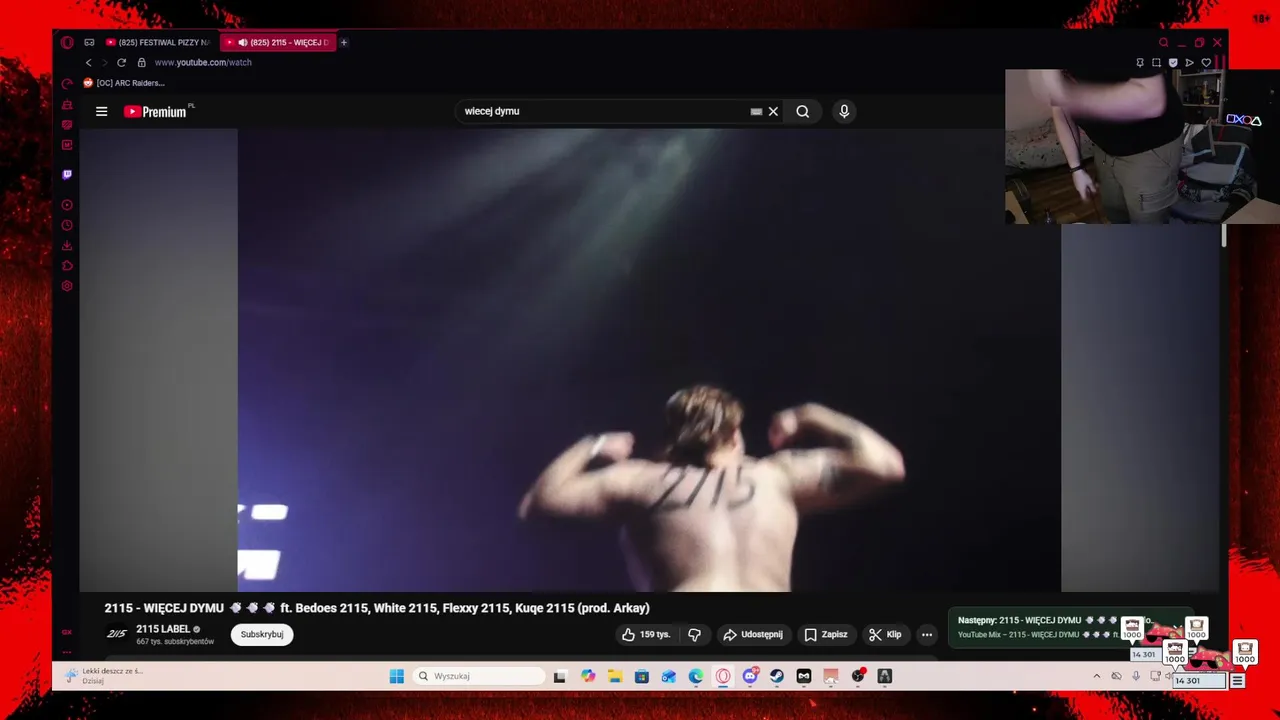Bookmark page with the heart icon
Screen dimensions: 1280x720
click(x=1206, y=62)
